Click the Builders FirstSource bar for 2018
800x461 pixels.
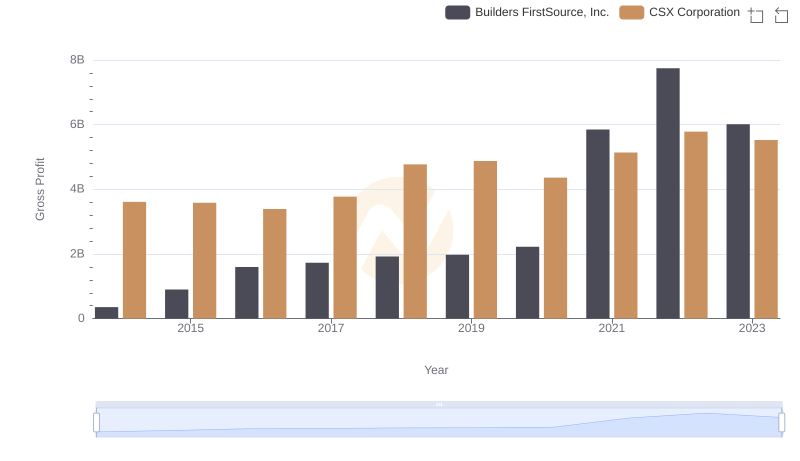387,288
